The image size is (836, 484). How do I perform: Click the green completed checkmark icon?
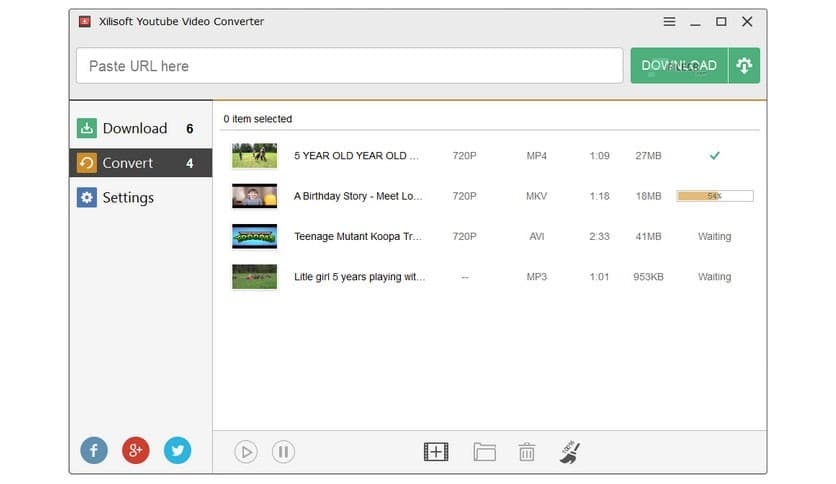coord(714,156)
